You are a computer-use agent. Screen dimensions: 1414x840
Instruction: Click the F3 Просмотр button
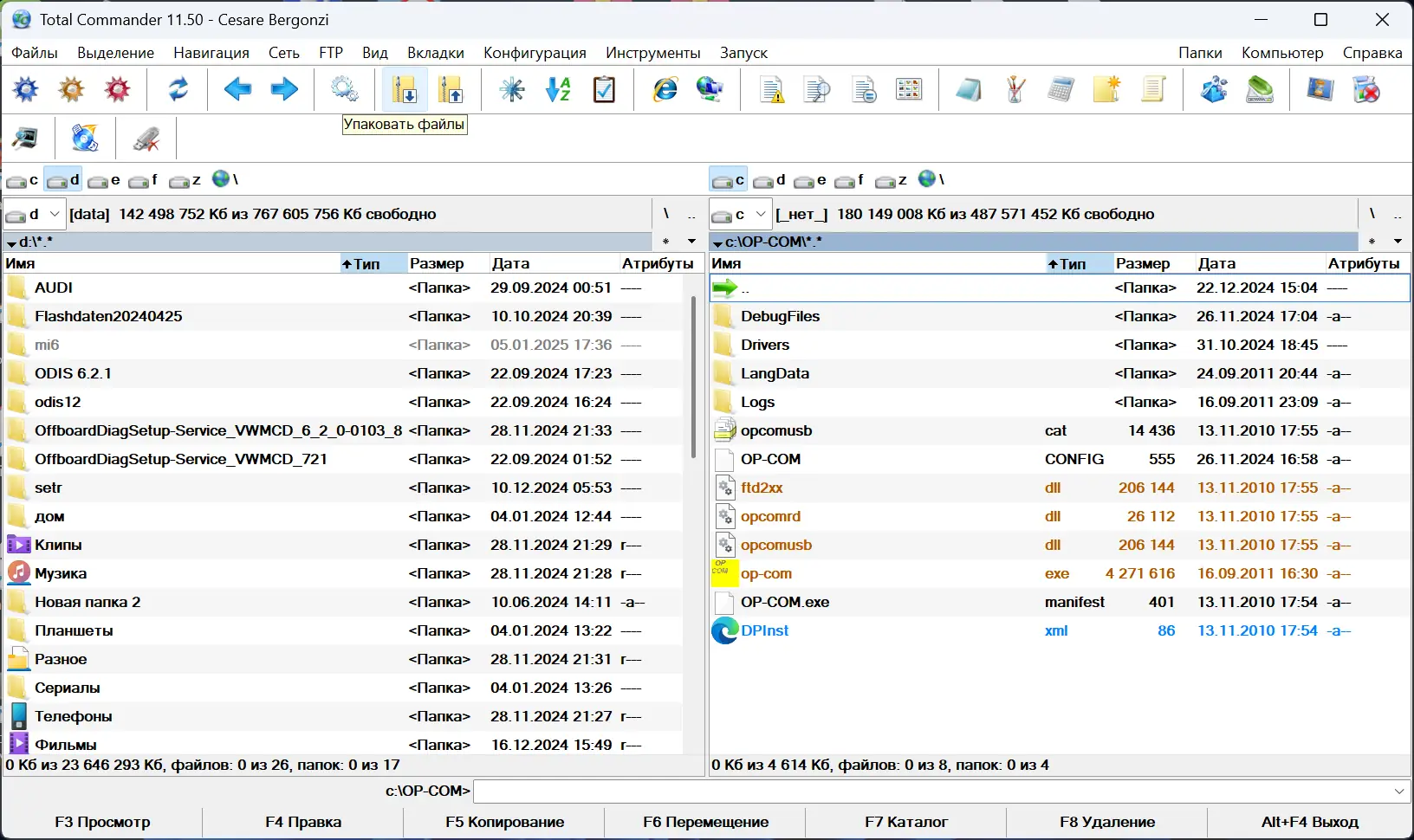click(102, 822)
